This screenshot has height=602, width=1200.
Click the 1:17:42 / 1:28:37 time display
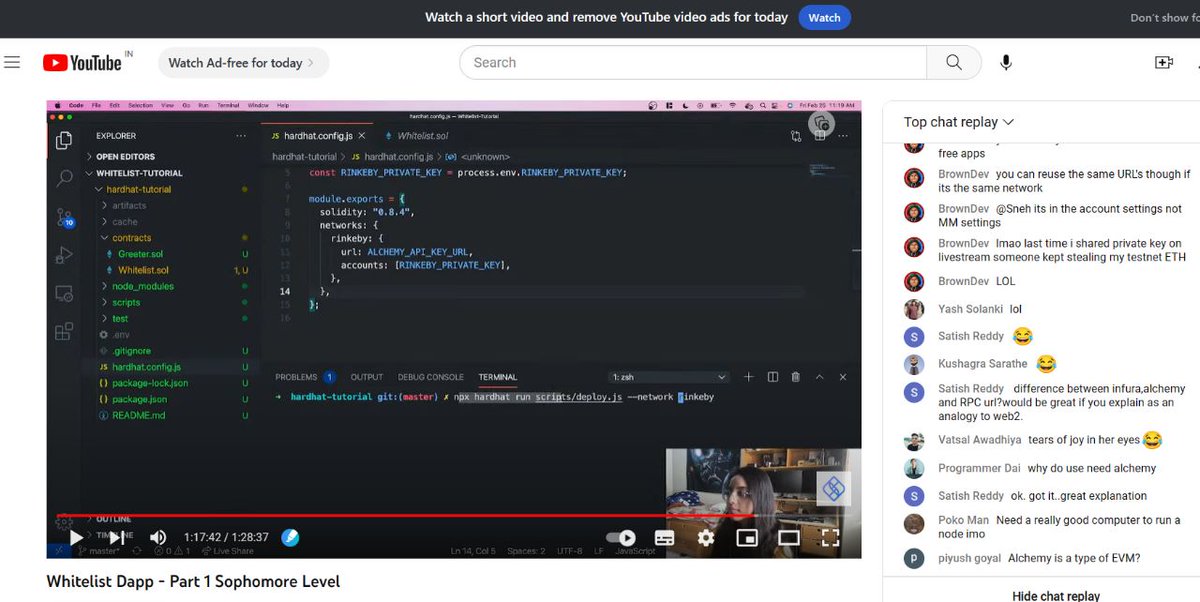[226, 538]
